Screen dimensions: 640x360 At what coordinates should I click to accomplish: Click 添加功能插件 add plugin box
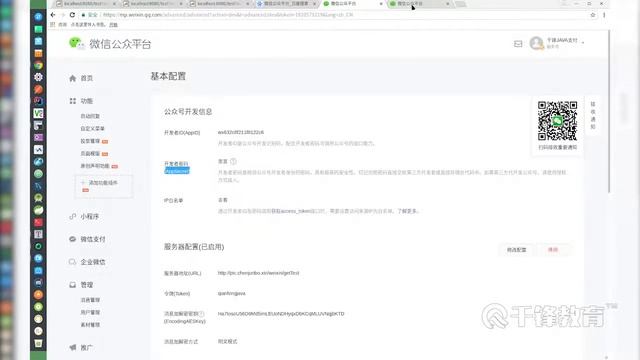click(x=104, y=187)
